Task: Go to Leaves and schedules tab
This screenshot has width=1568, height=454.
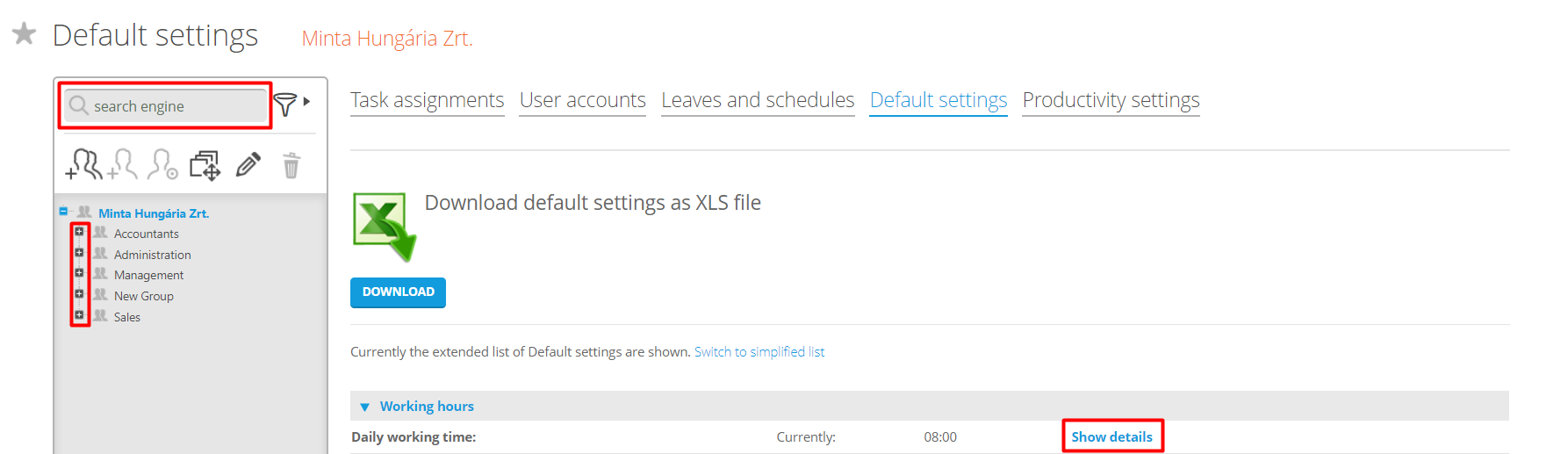Action: 758,100
